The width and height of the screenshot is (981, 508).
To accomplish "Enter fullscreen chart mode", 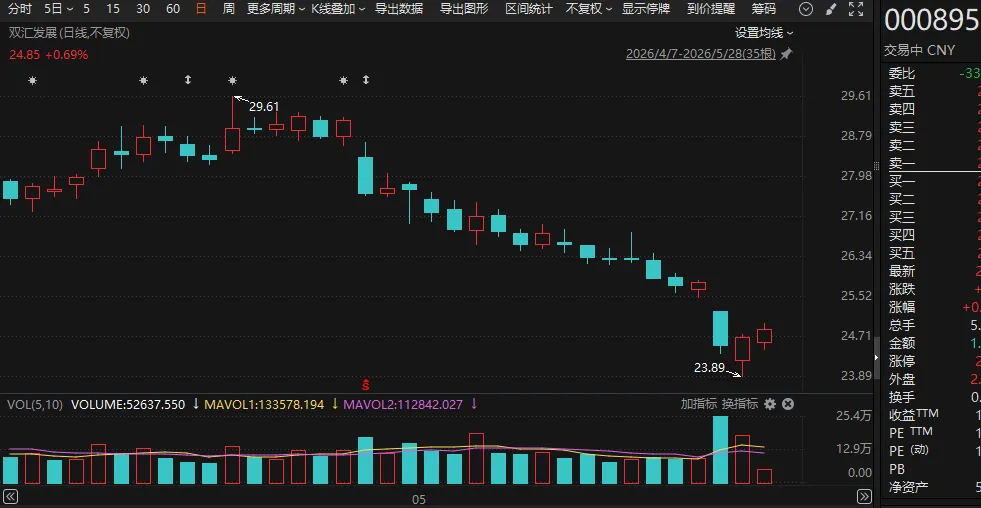I will 855,9.
